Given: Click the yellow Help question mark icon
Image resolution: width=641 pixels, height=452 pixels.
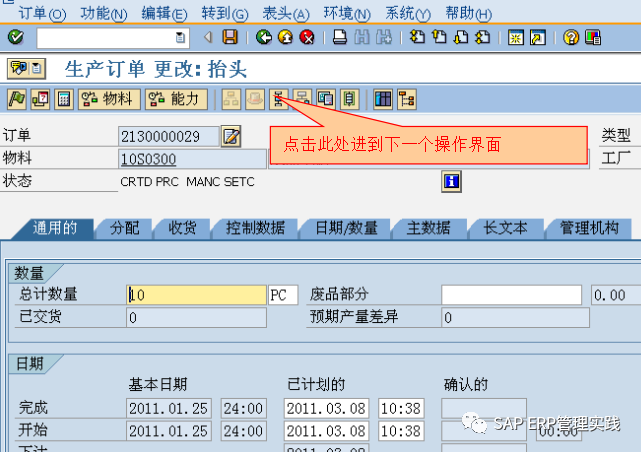Looking at the screenshot, I should tap(571, 38).
